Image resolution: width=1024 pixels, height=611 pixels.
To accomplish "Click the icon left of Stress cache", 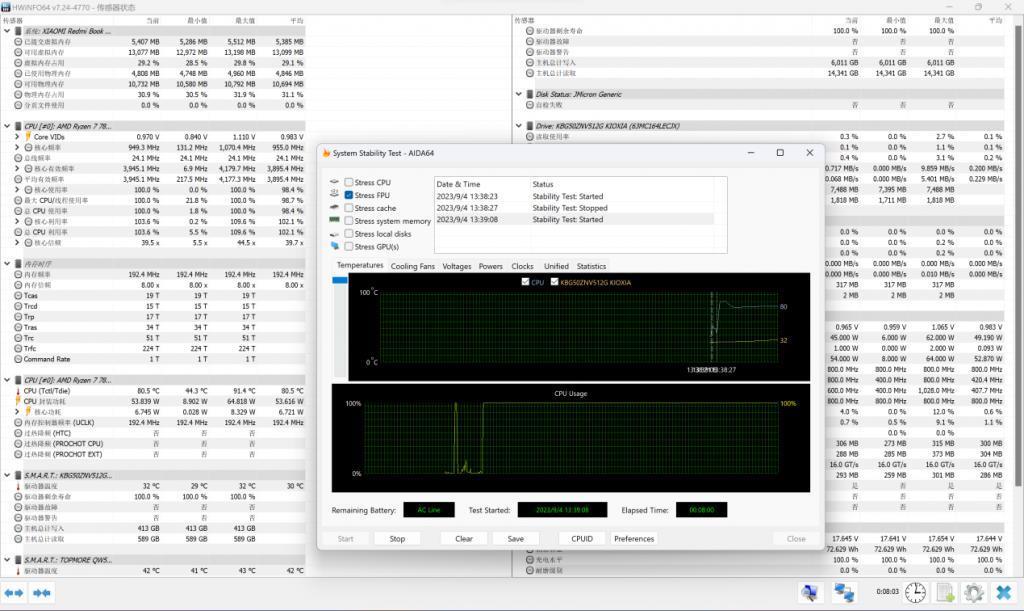I will tap(334, 208).
